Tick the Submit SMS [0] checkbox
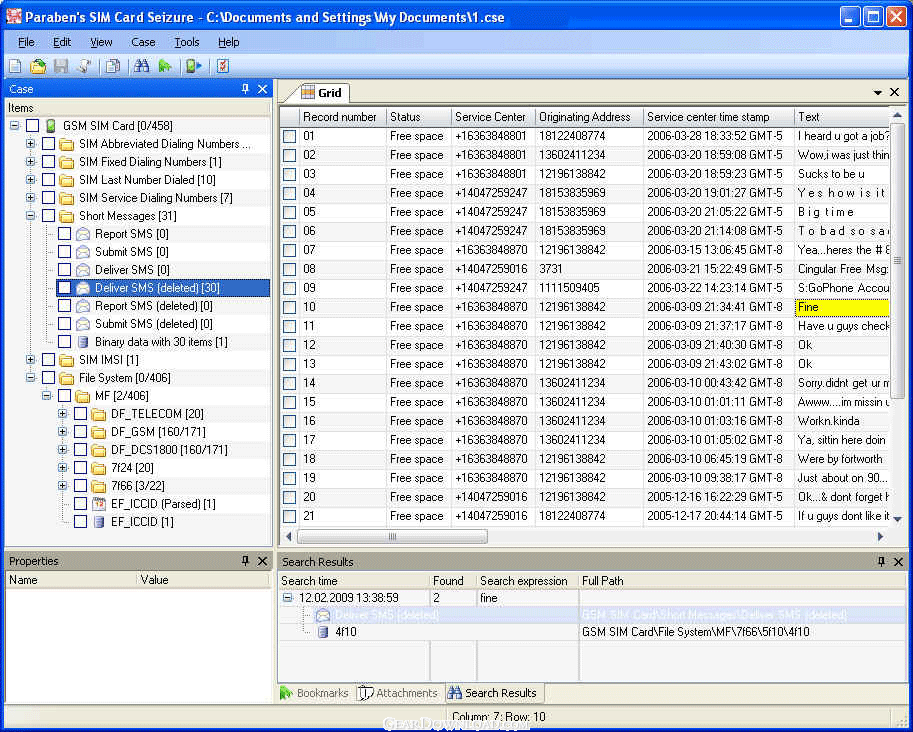913x732 pixels. pos(65,252)
